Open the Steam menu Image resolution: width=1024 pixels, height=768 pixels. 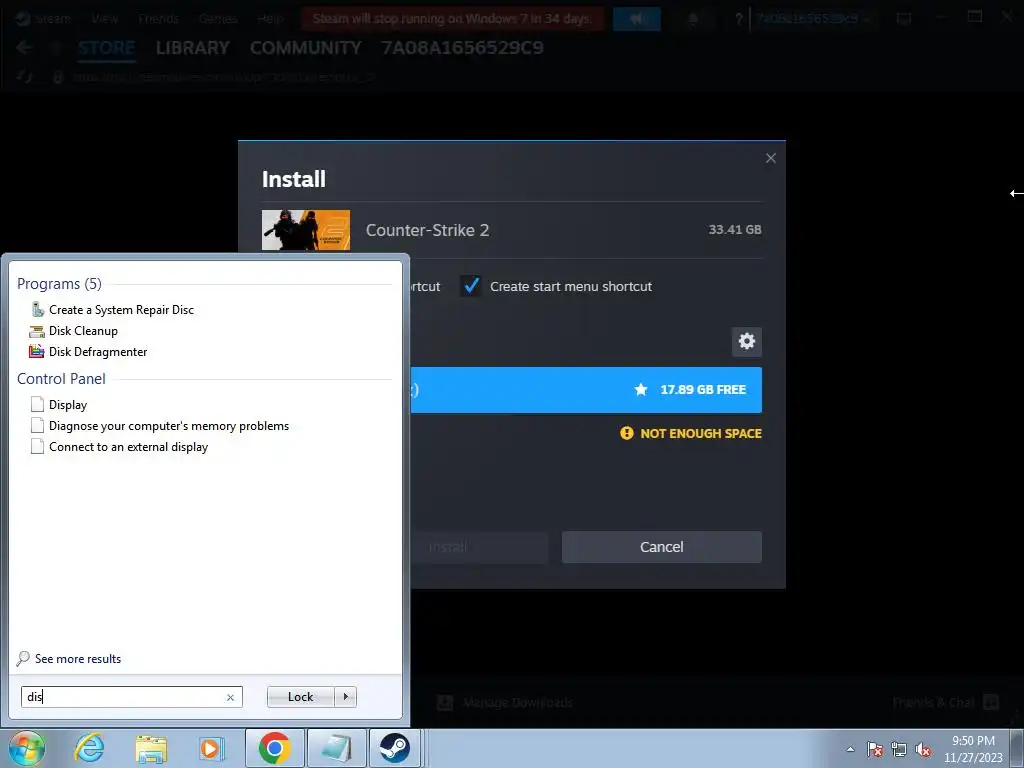(44, 18)
